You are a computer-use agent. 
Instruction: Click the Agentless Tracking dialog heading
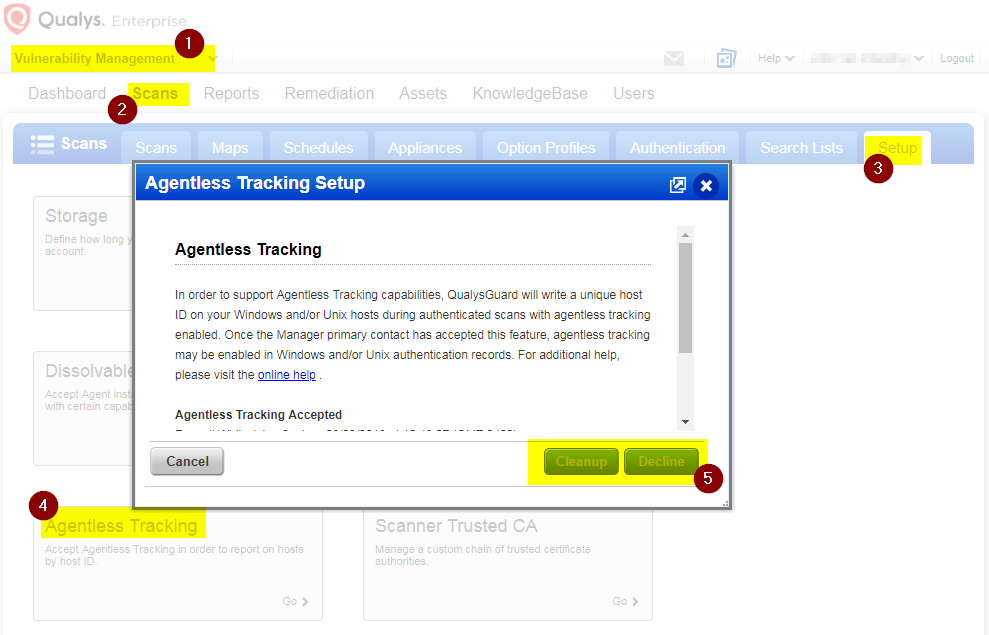(x=248, y=250)
